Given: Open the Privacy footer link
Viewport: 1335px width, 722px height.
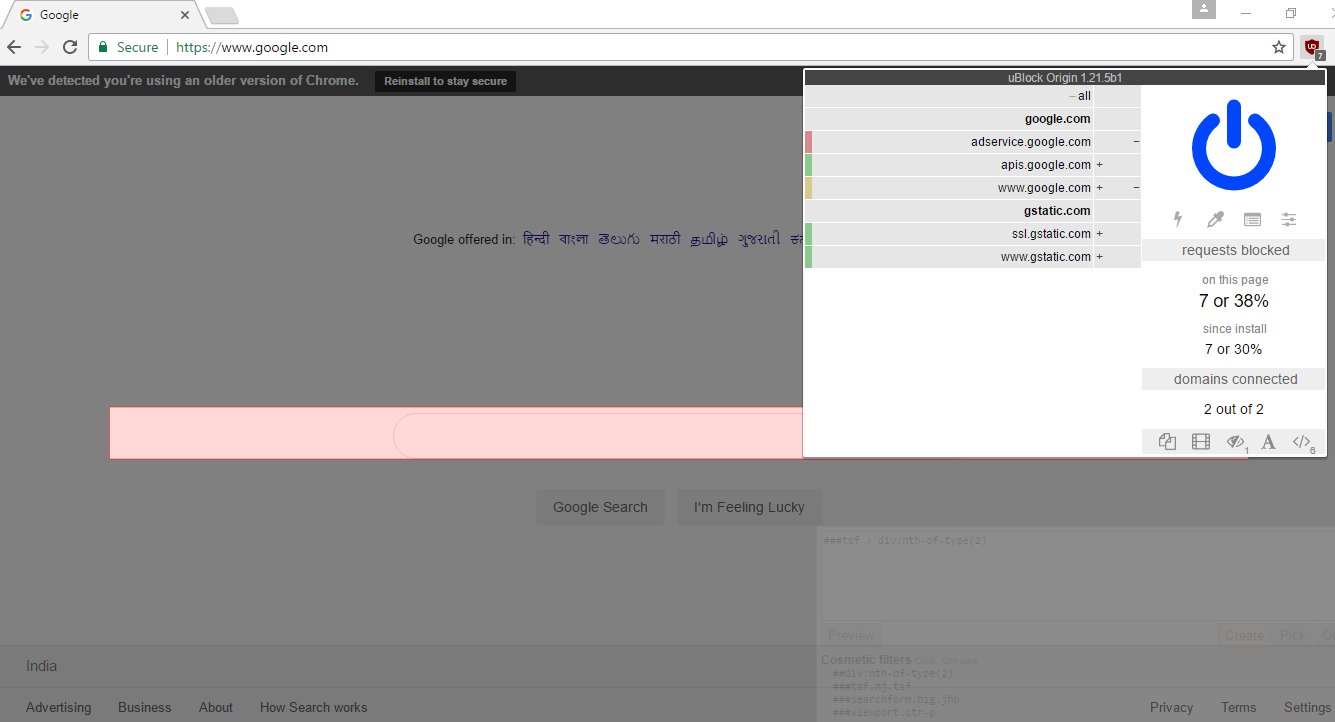Looking at the screenshot, I should [1171, 707].
